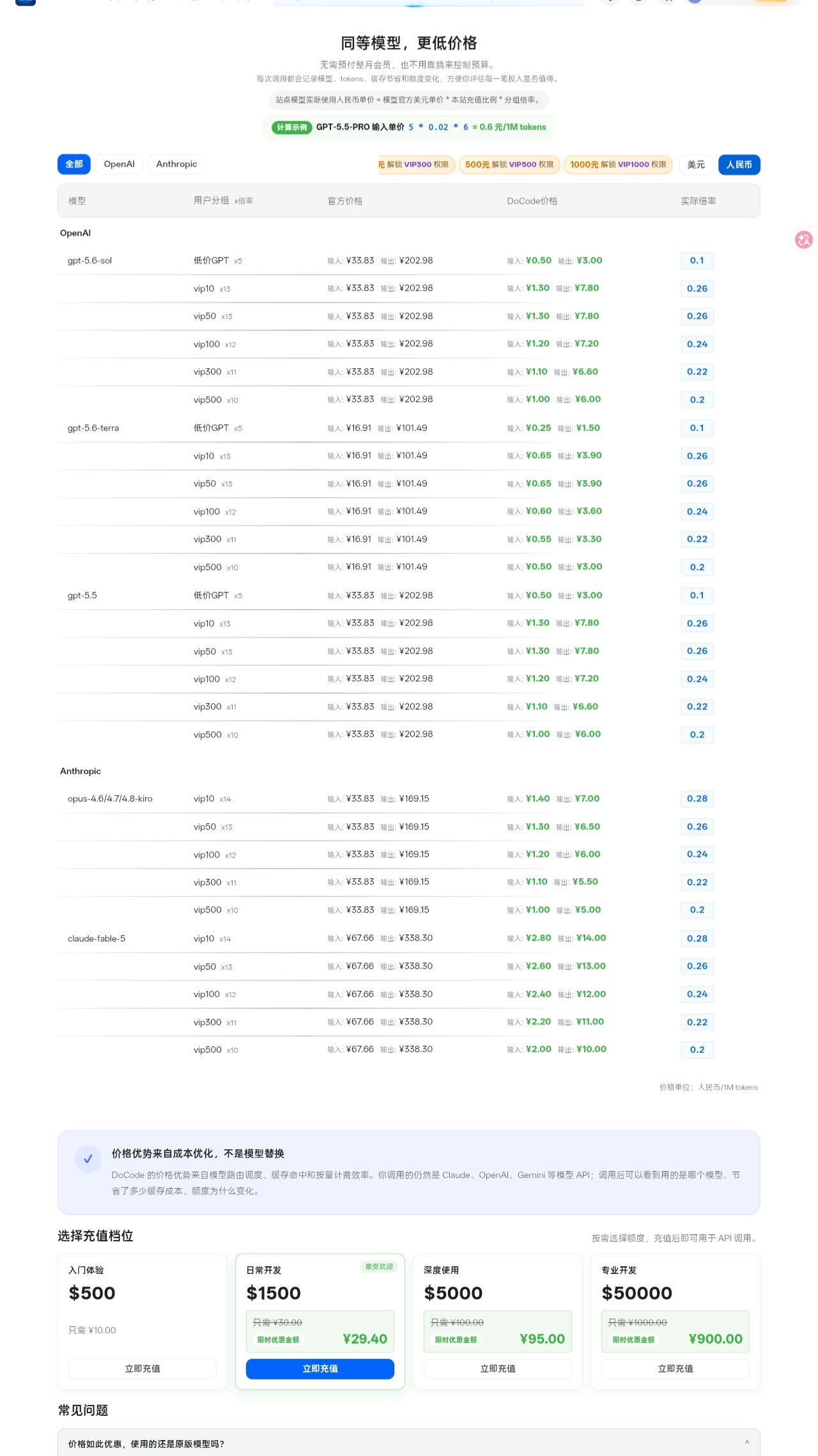The image size is (818, 1456).
Task: Click 立即充值 on the $500 plan
Action: (x=143, y=1368)
